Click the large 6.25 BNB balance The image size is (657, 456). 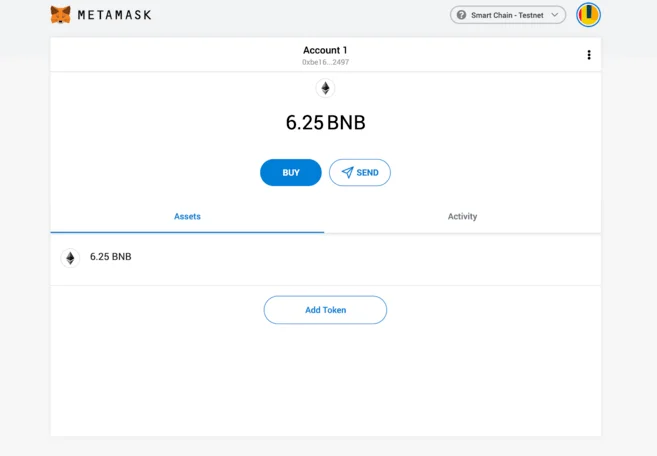point(325,123)
